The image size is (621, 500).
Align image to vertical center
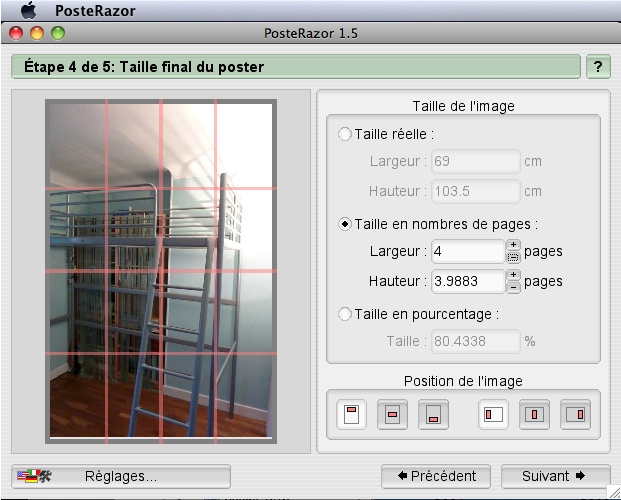(392, 414)
